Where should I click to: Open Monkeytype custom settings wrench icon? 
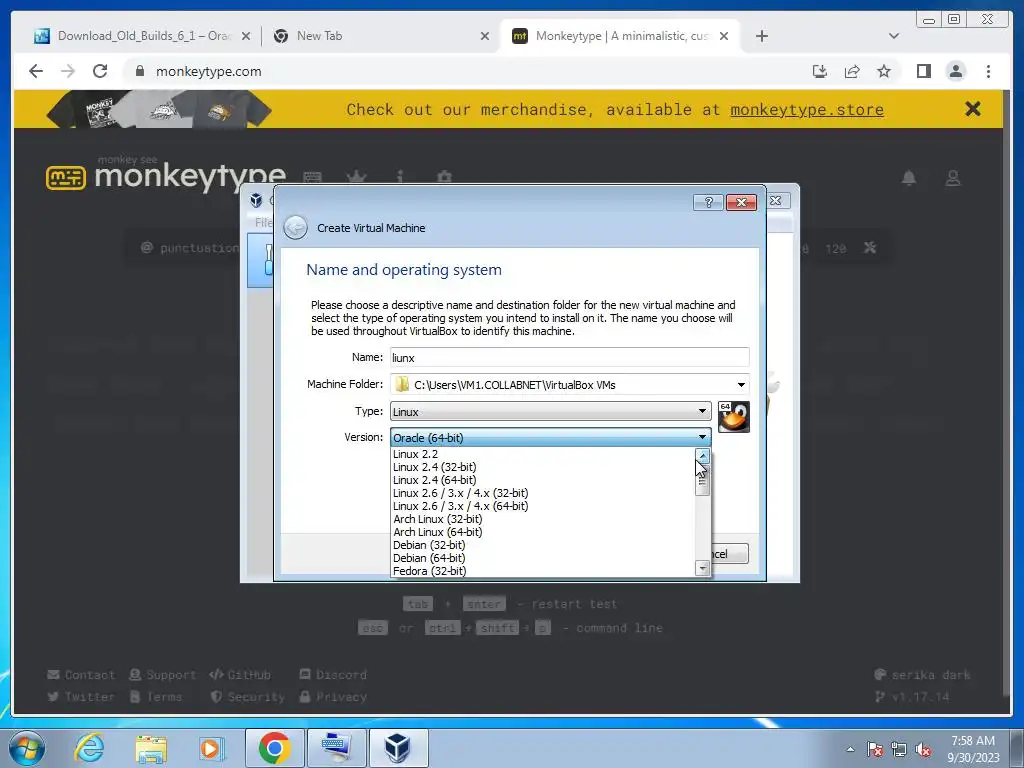click(x=870, y=248)
